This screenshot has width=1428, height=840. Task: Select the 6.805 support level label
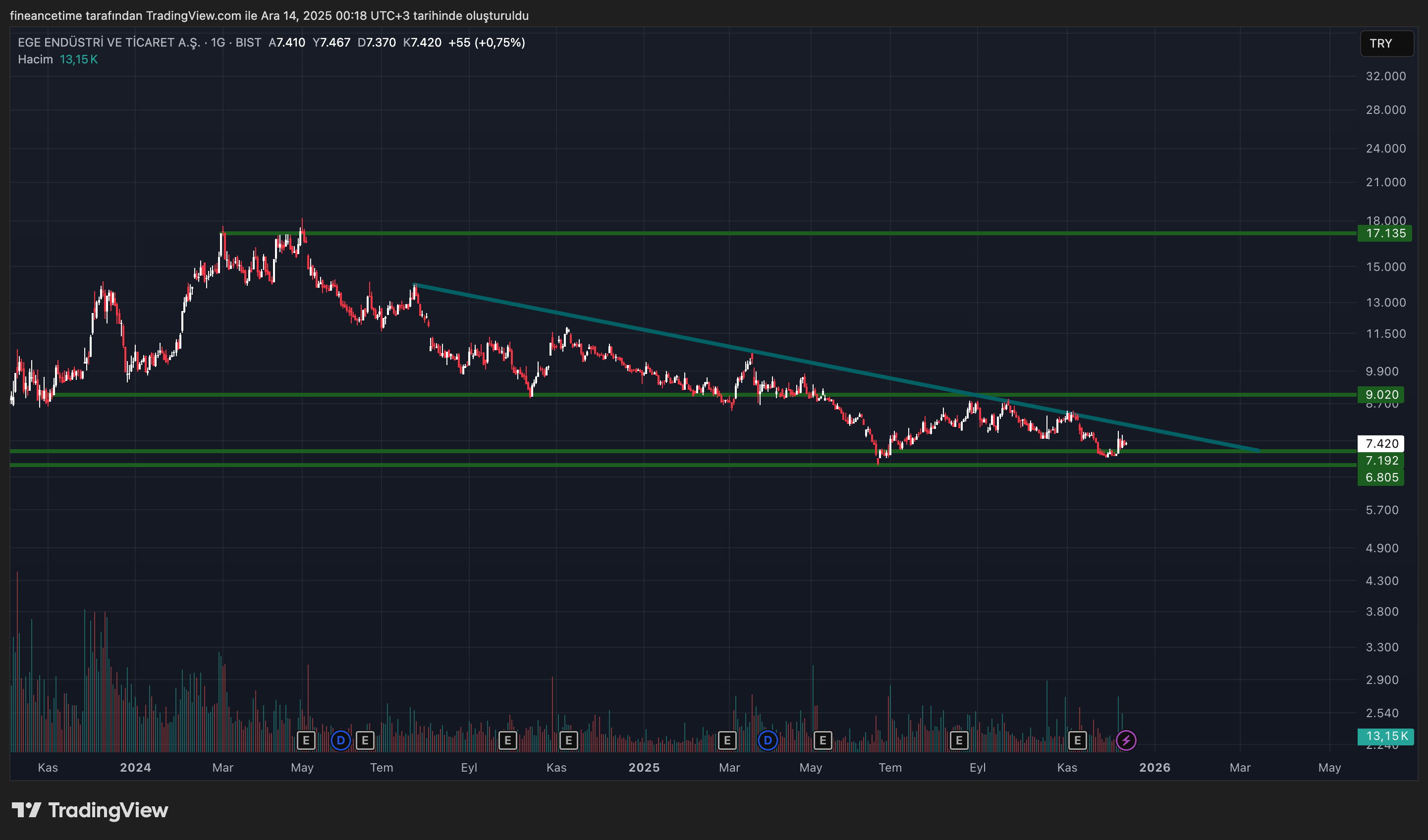[x=1381, y=477]
